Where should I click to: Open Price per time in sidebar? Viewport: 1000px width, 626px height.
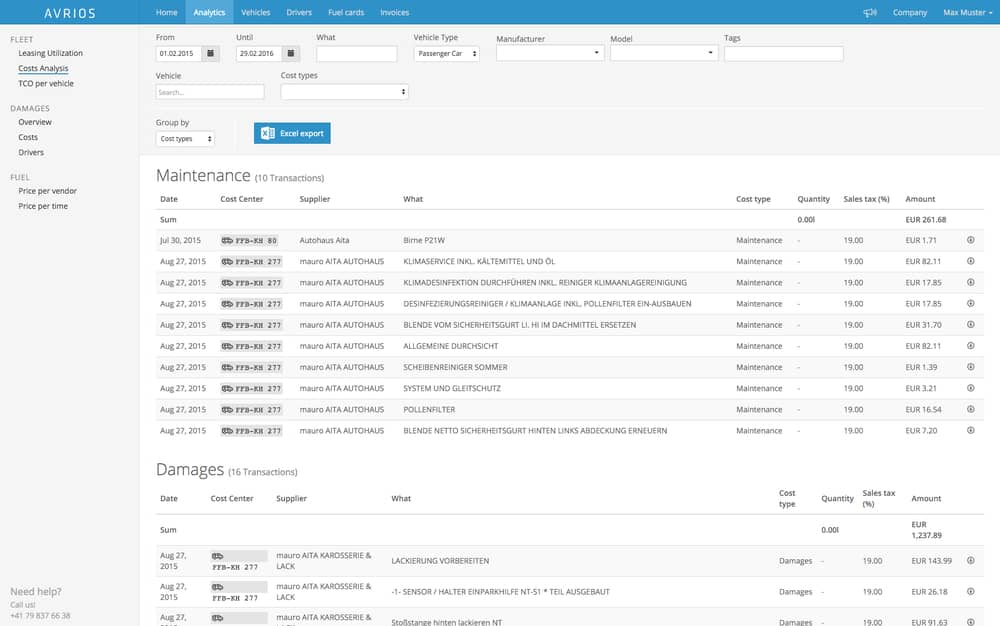(43, 206)
